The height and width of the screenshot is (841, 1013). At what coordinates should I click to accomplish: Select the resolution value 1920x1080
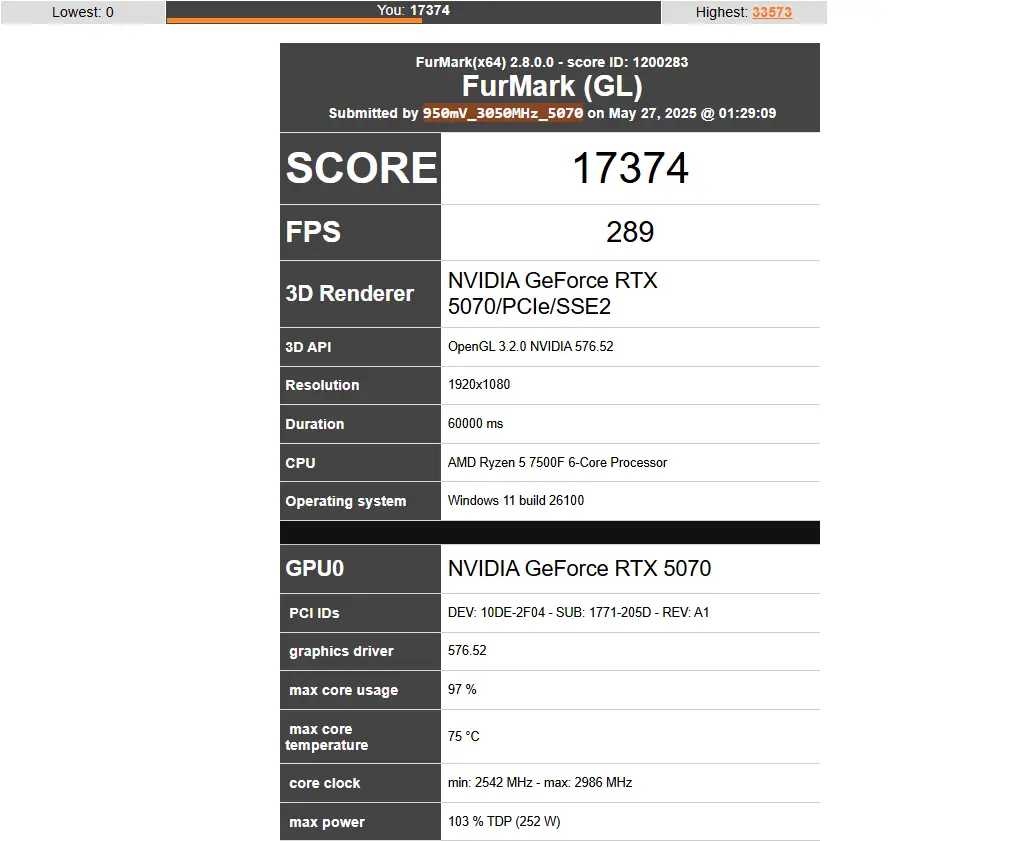(x=479, y=384)
